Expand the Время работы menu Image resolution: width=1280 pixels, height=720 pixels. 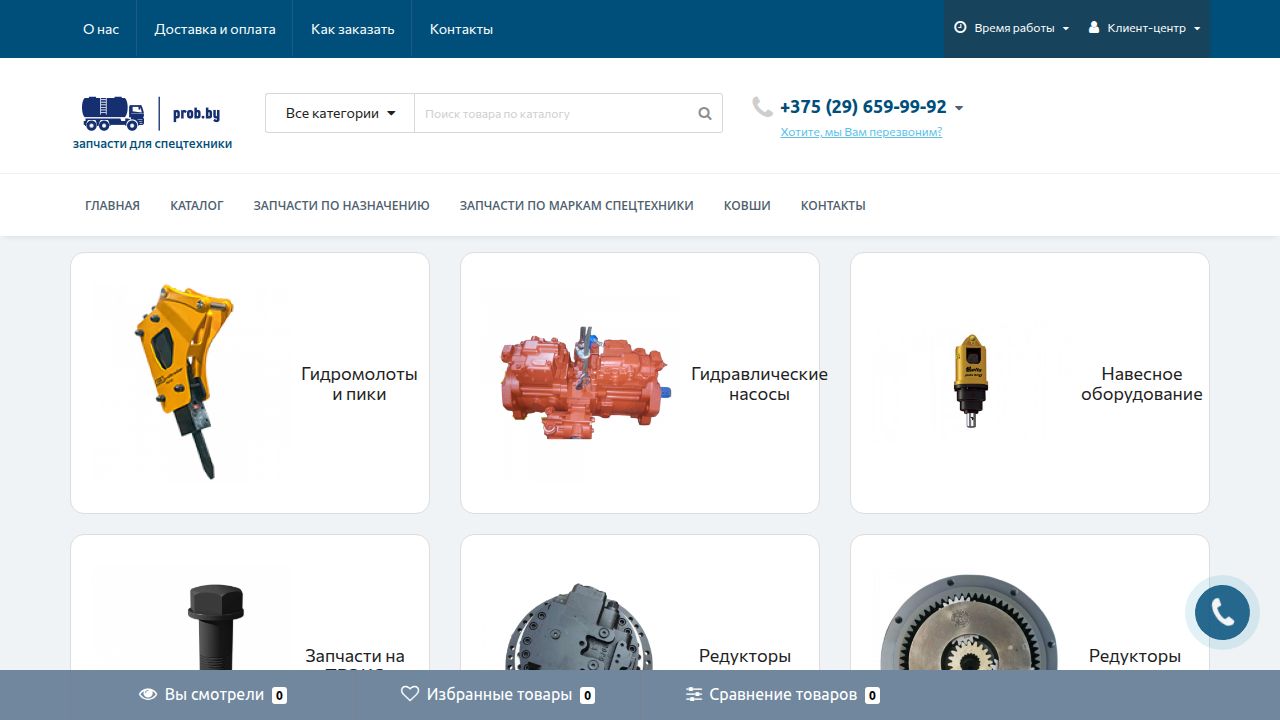tap(1012, 28)
